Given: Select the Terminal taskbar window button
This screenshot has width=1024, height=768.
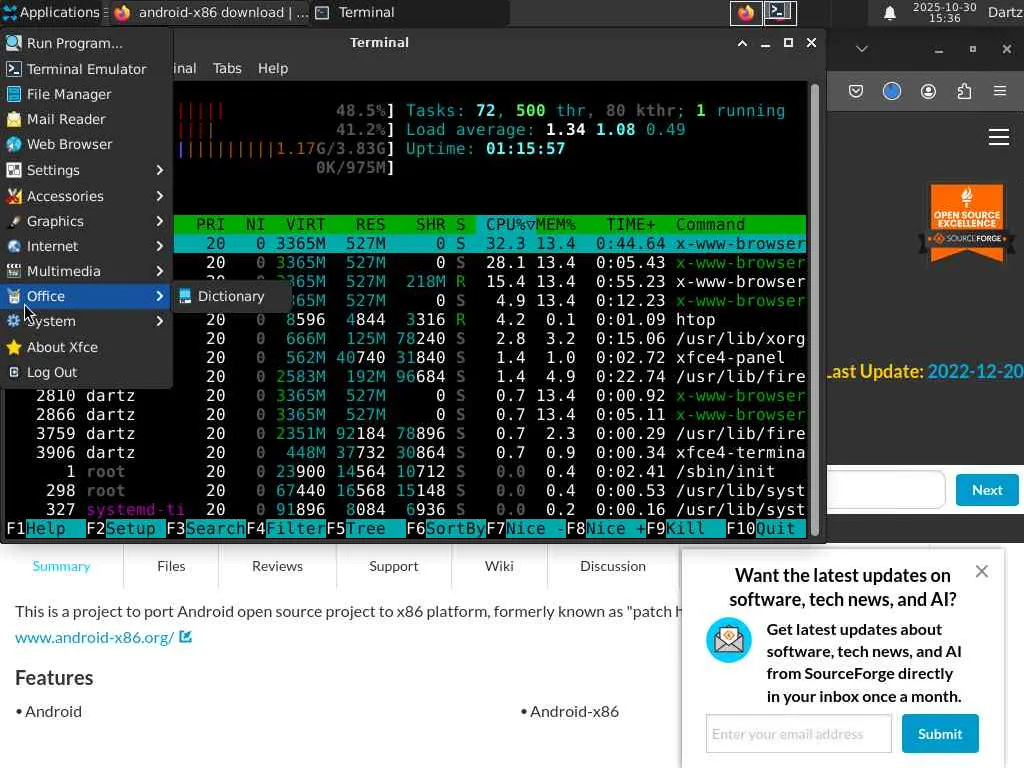Looking at the screenshot, I should click(x=409, y=12).
